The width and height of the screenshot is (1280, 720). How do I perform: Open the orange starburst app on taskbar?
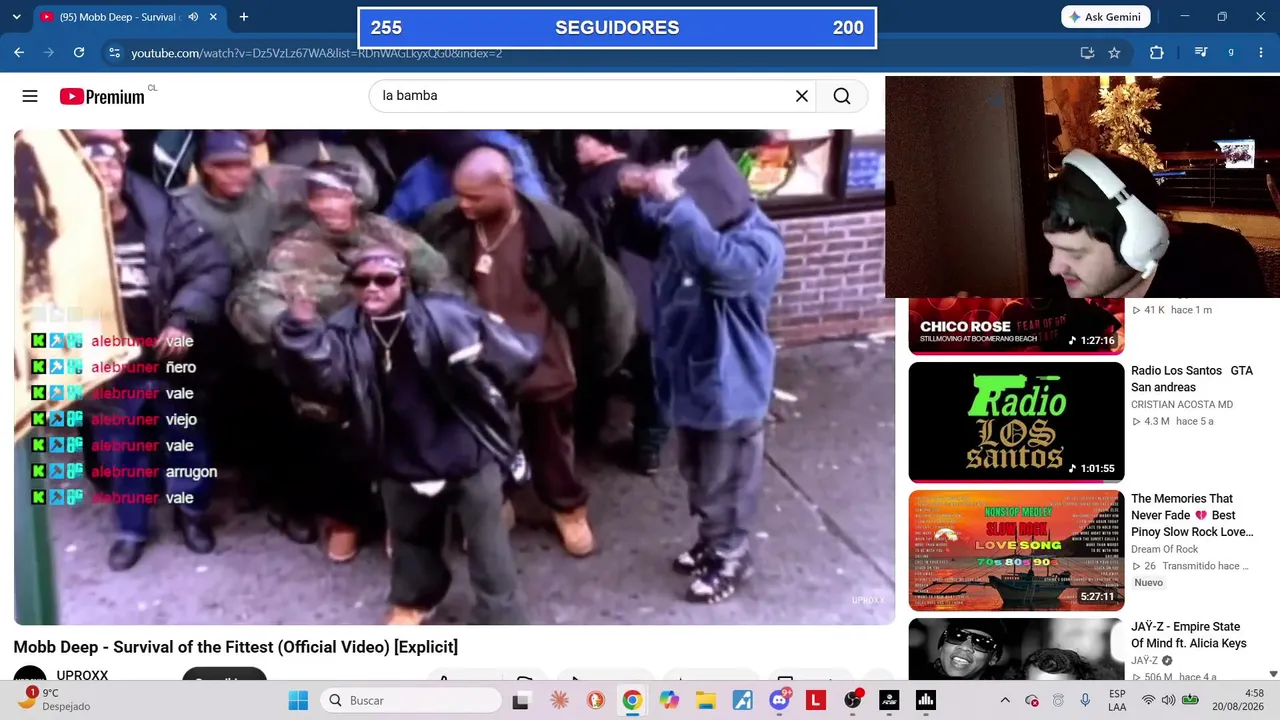point(558,700)
